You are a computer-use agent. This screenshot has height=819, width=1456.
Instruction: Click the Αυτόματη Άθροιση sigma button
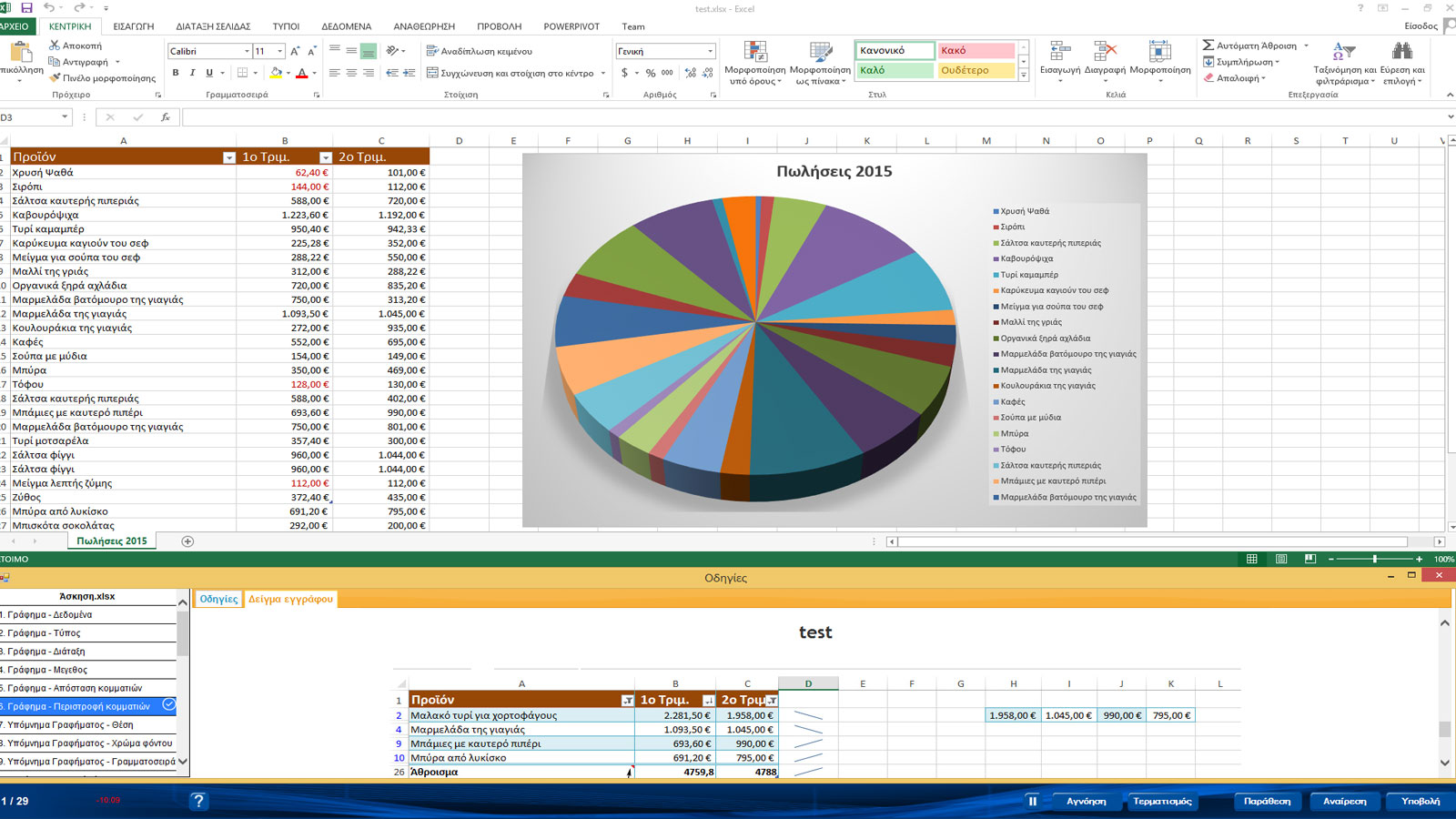[1249, 45]
